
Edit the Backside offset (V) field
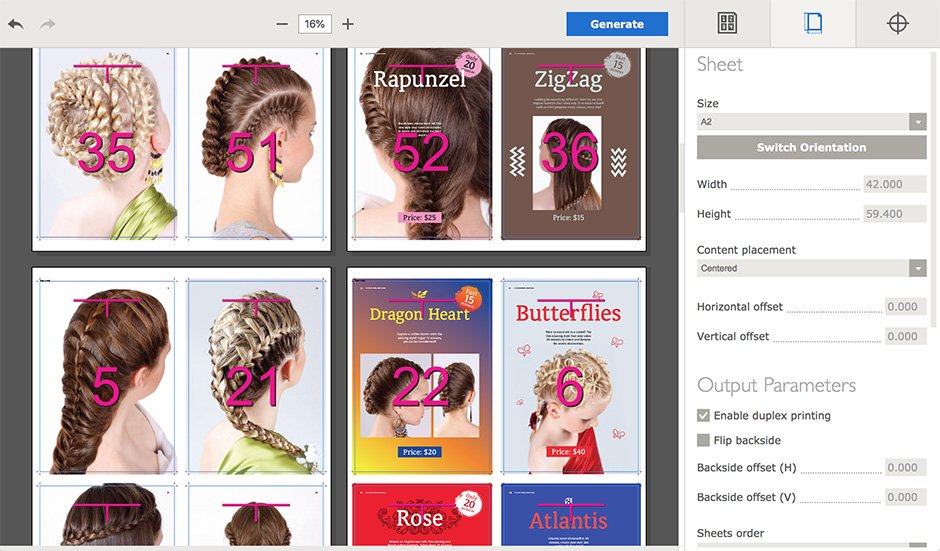[x=905, y=497]
